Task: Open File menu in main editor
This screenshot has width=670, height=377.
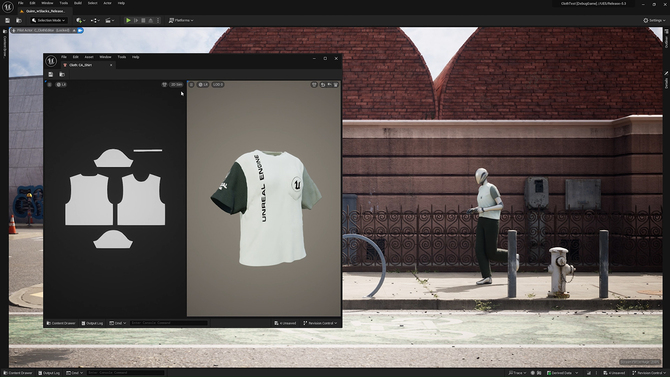Action: pos(21,3)
